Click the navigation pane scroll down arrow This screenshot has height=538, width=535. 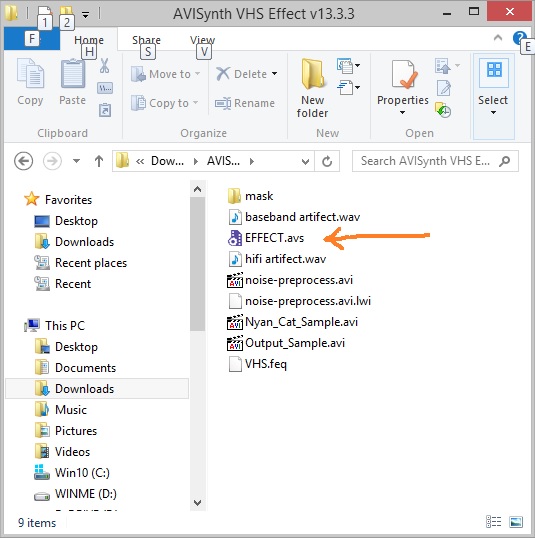click(x=197, y=503)
